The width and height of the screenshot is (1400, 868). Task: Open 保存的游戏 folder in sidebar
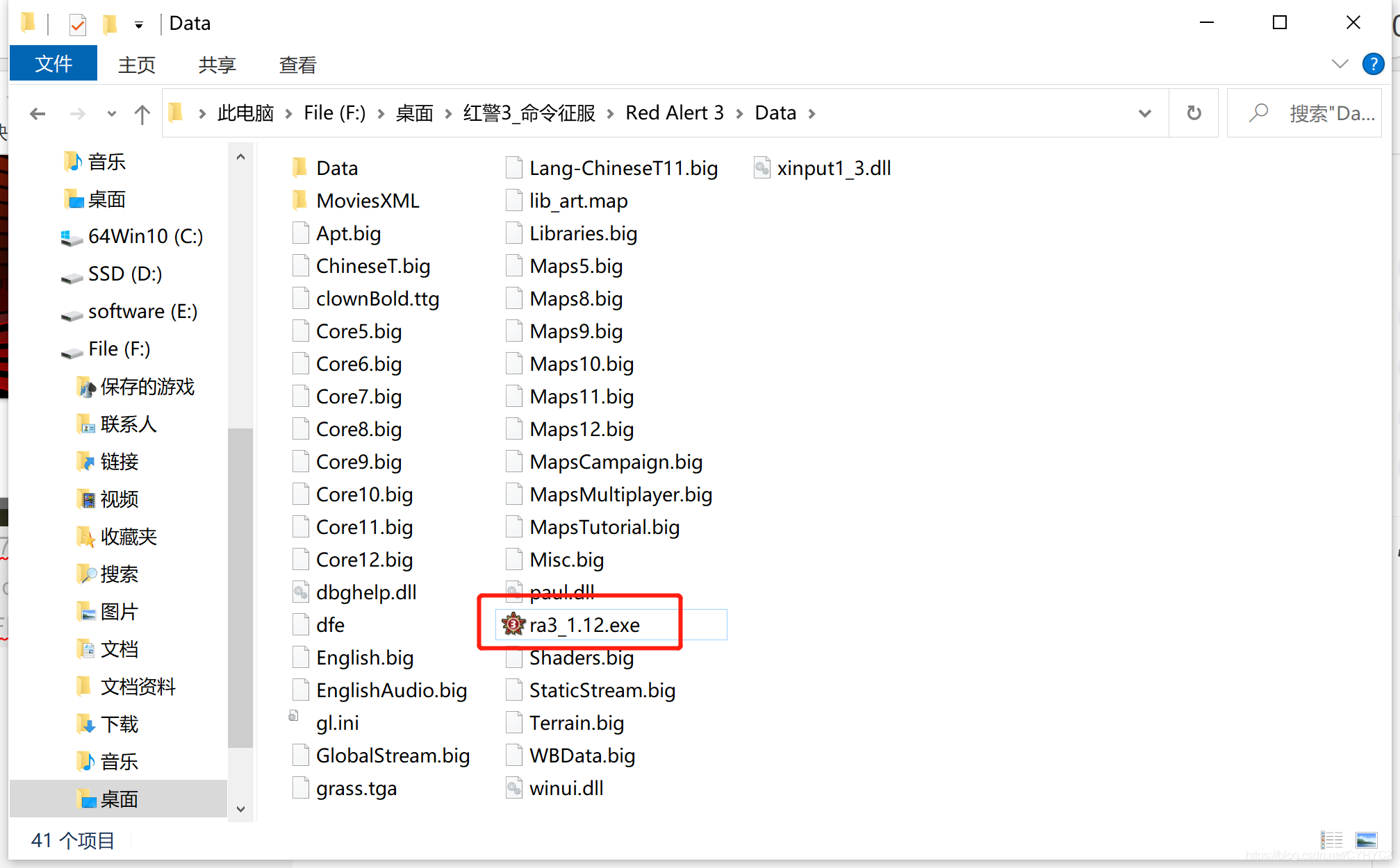[135, 387]
